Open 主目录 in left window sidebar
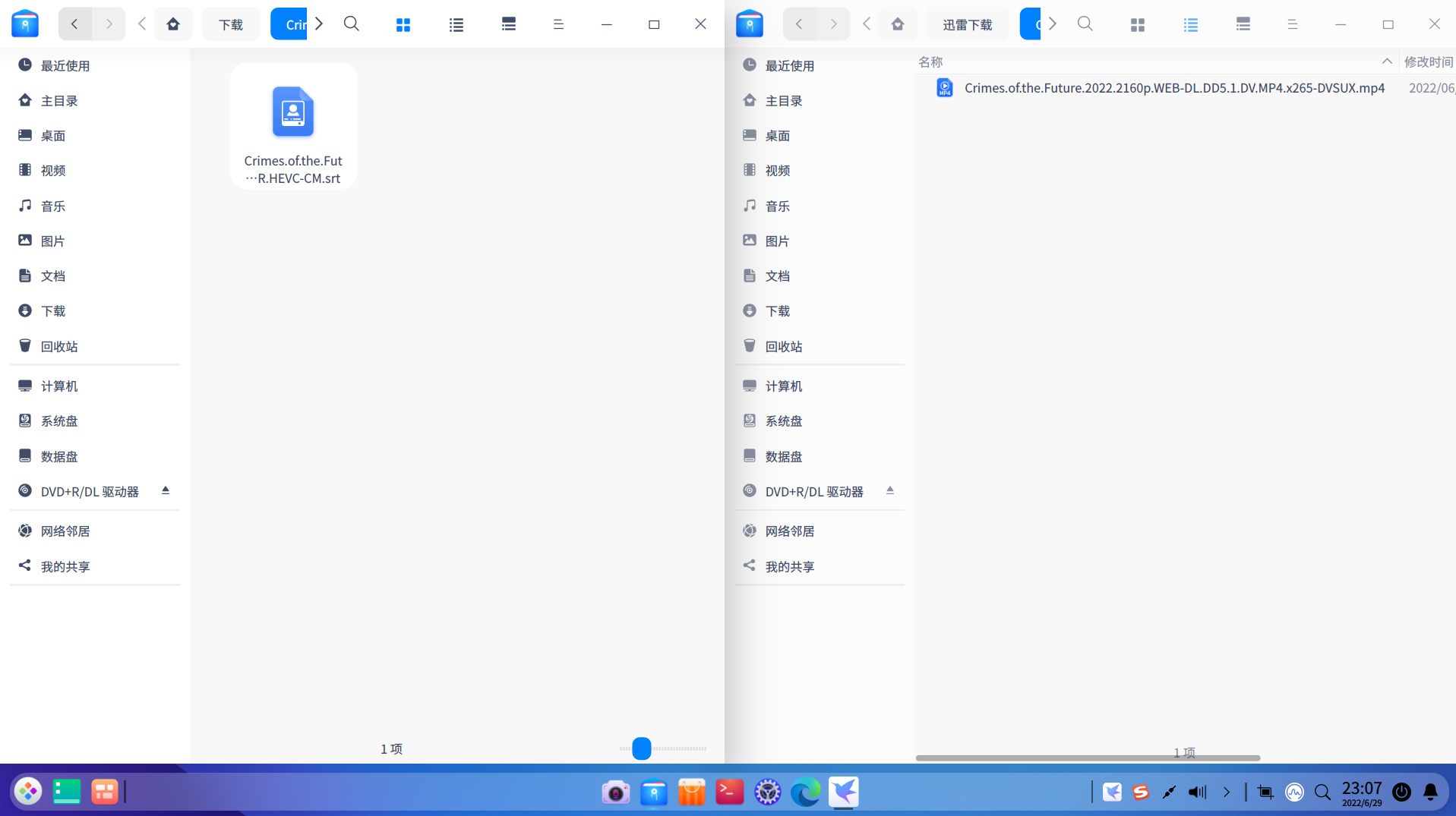This screenshot has width=1456, height=816. [x=95, y=100]
